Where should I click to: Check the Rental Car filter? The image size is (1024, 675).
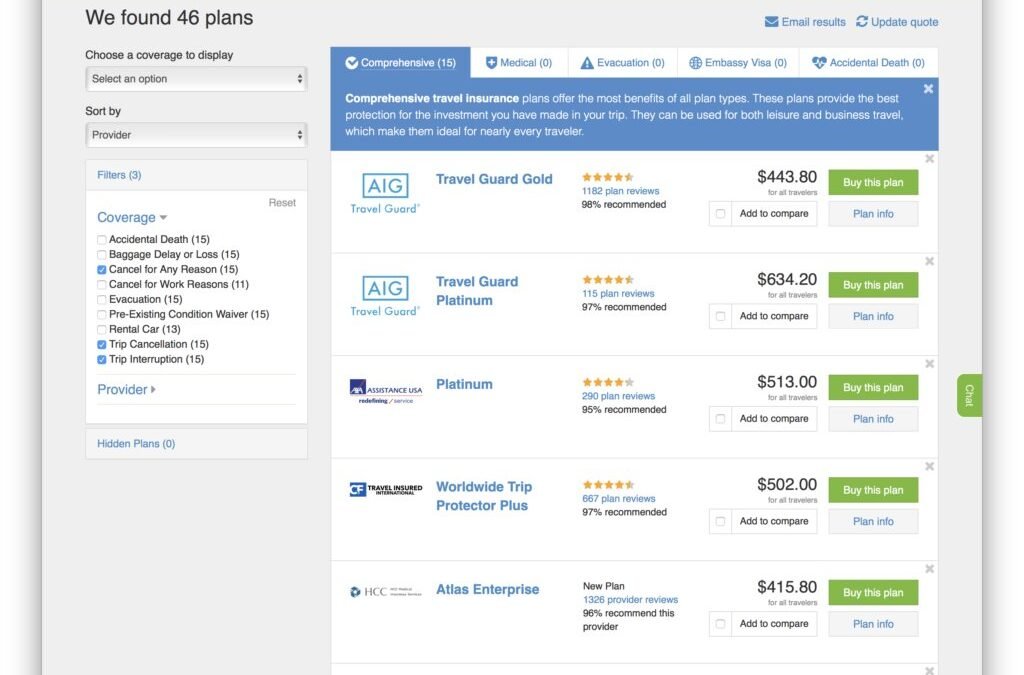click(101, 330)
